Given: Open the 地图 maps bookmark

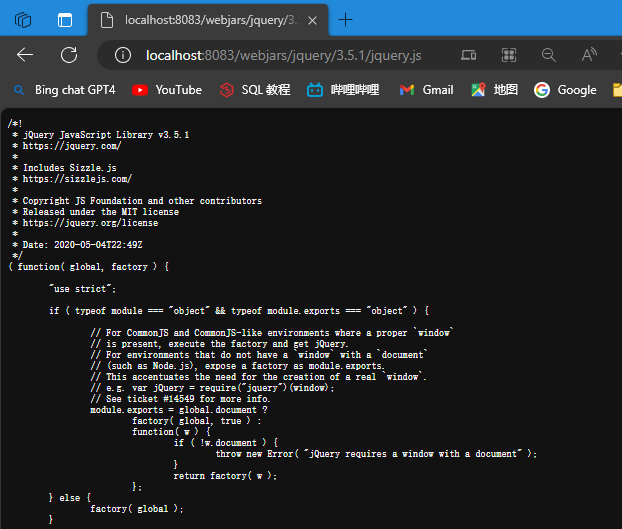Looking at the screenshot, I should click(494, 90).
